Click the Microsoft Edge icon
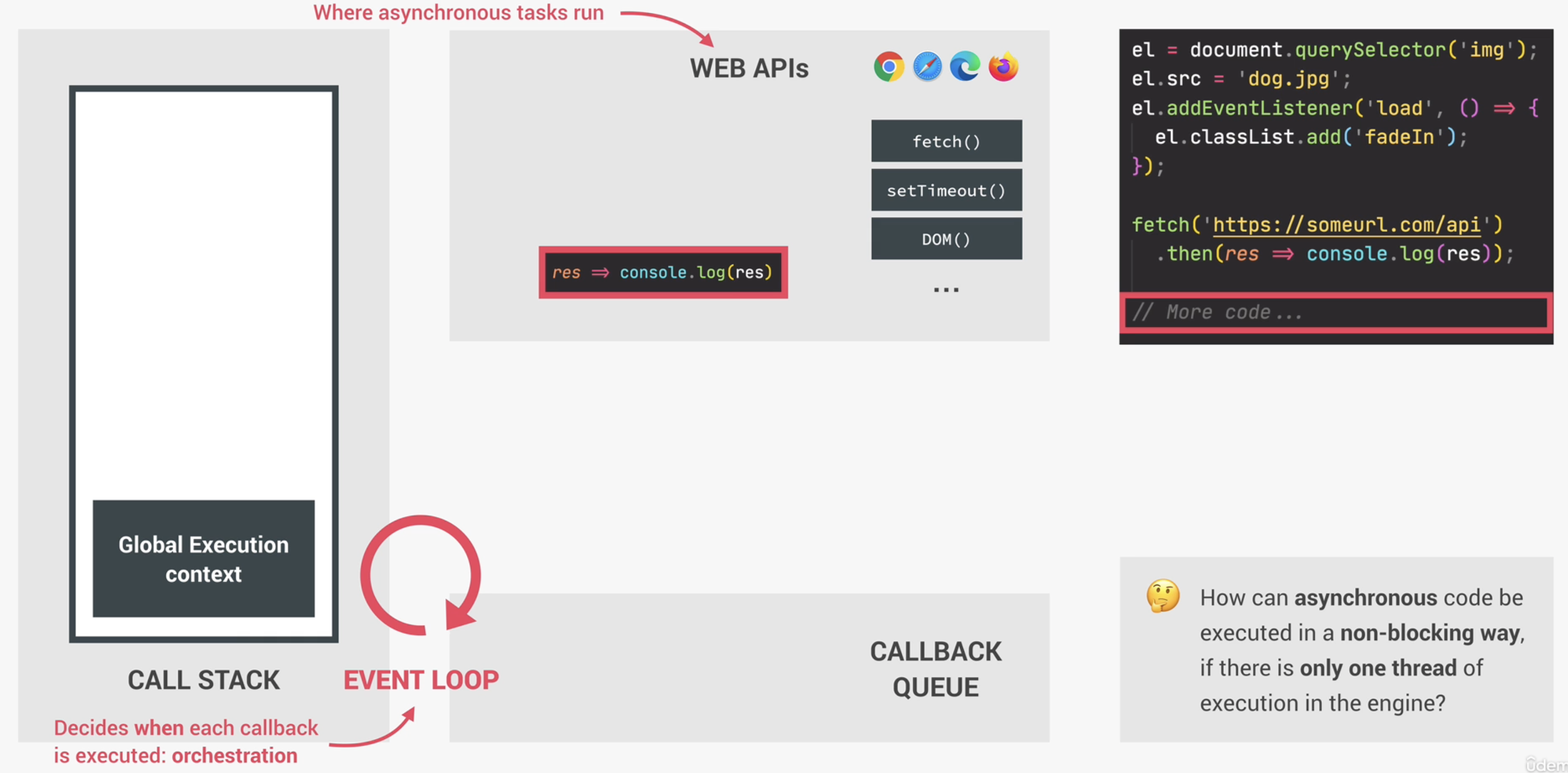The width and height of the screenshot is (1568, 773). (x=965, y=66)
